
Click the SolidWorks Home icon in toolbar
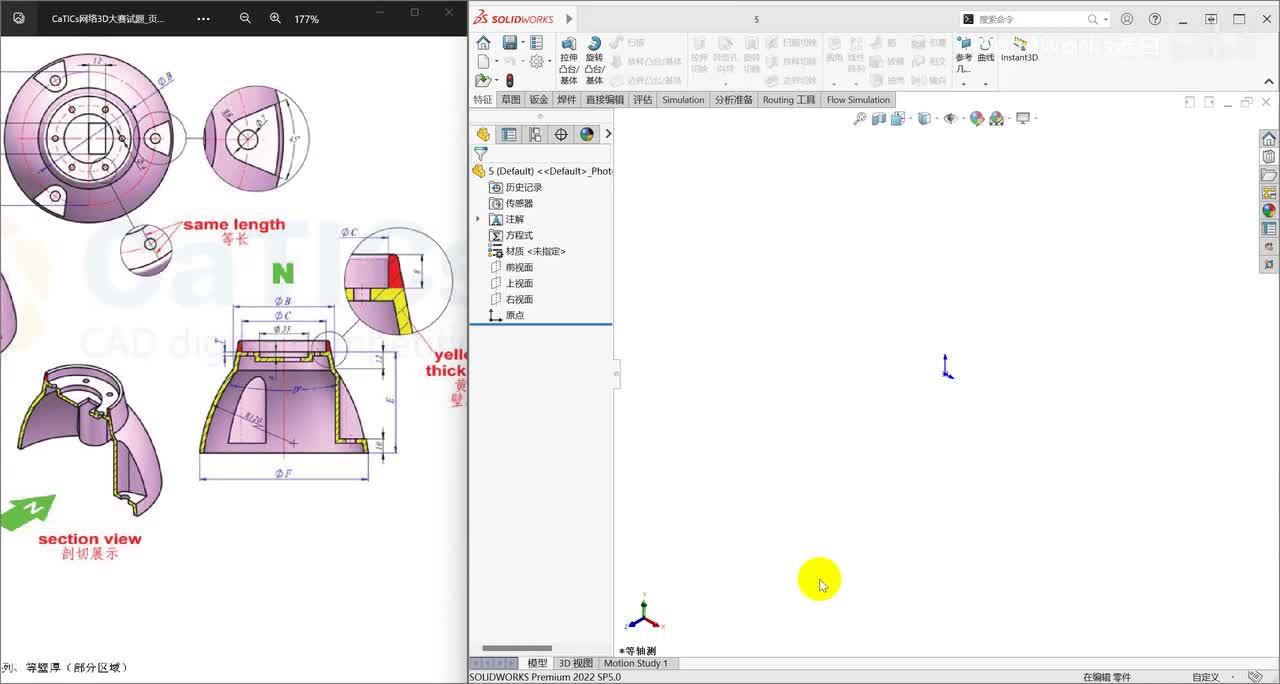483,43
